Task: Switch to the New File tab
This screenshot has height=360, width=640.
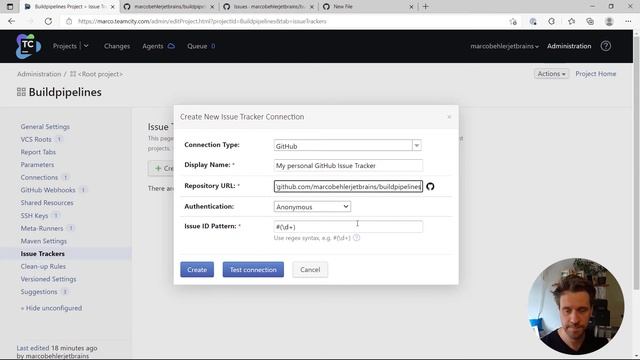Action: 367,7
